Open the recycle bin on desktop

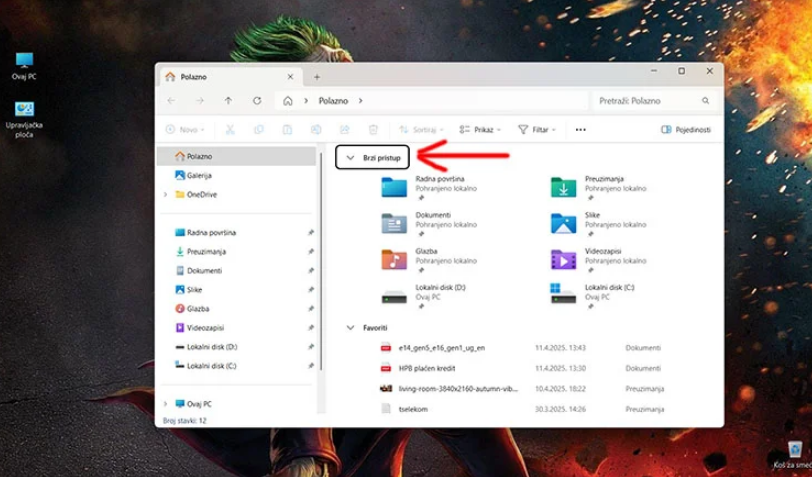pos(794,455)
